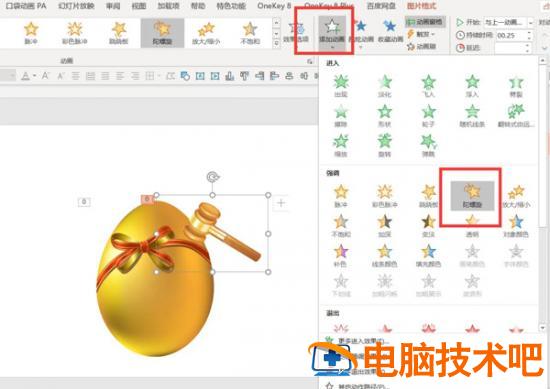
Task: Select the 出现 (Appear) entrance animation
Action: click(341, 86)
